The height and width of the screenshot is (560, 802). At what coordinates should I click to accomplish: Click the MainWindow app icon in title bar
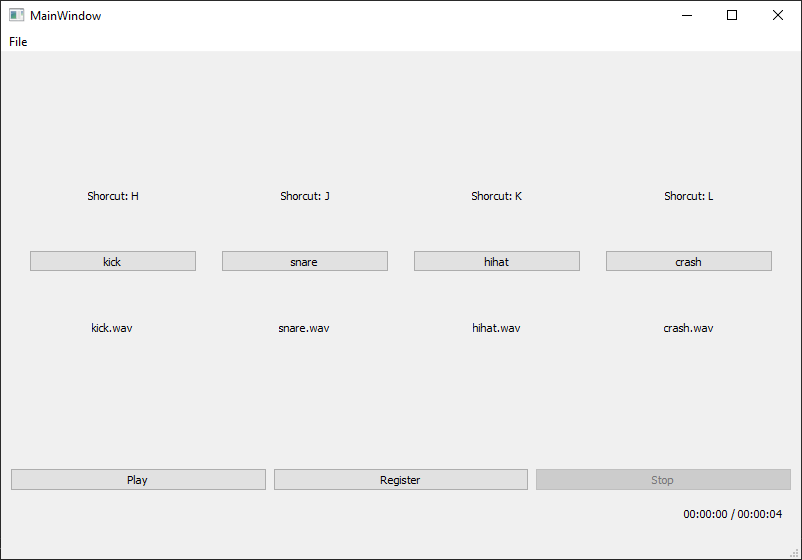[x=16, y=15]
